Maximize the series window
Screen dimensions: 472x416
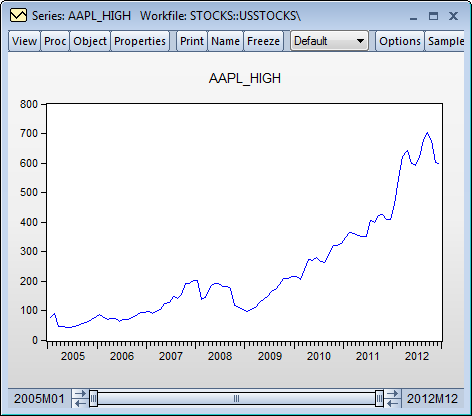click(x=433, y=16)
